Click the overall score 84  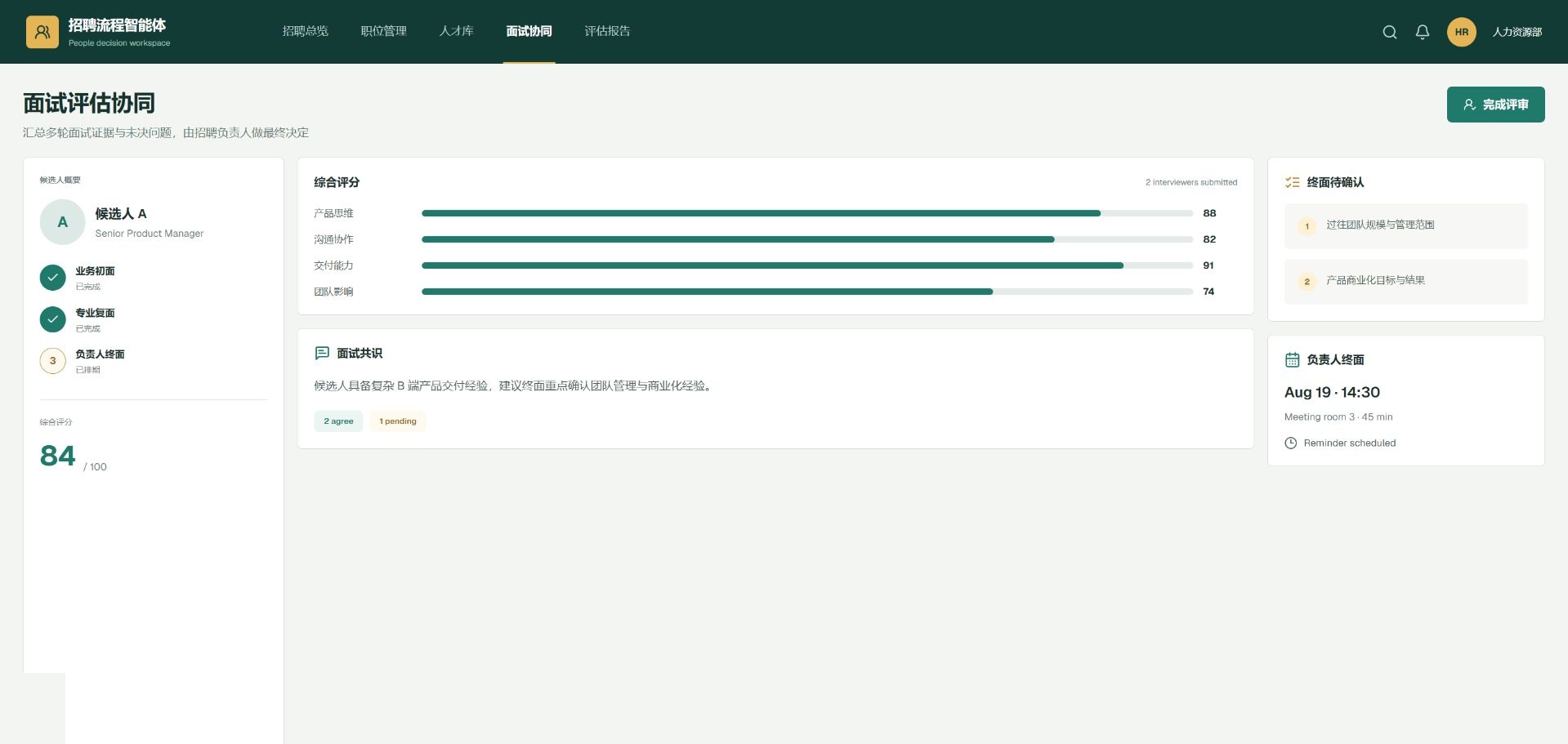57,456
